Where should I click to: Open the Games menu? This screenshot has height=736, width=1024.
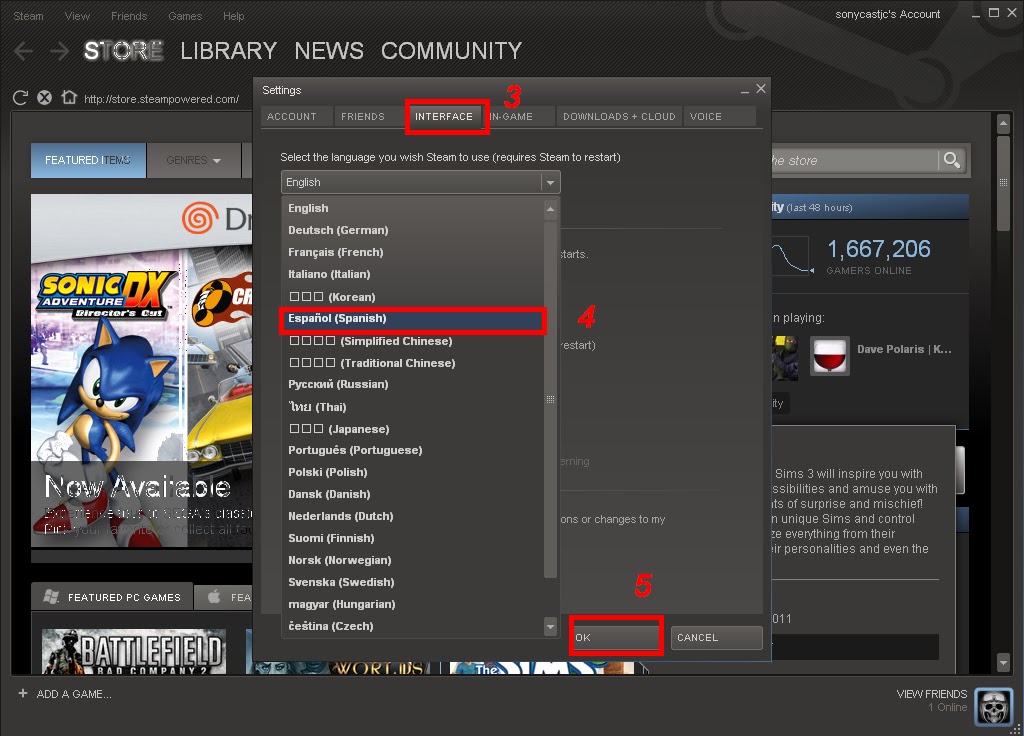[185, 16]
